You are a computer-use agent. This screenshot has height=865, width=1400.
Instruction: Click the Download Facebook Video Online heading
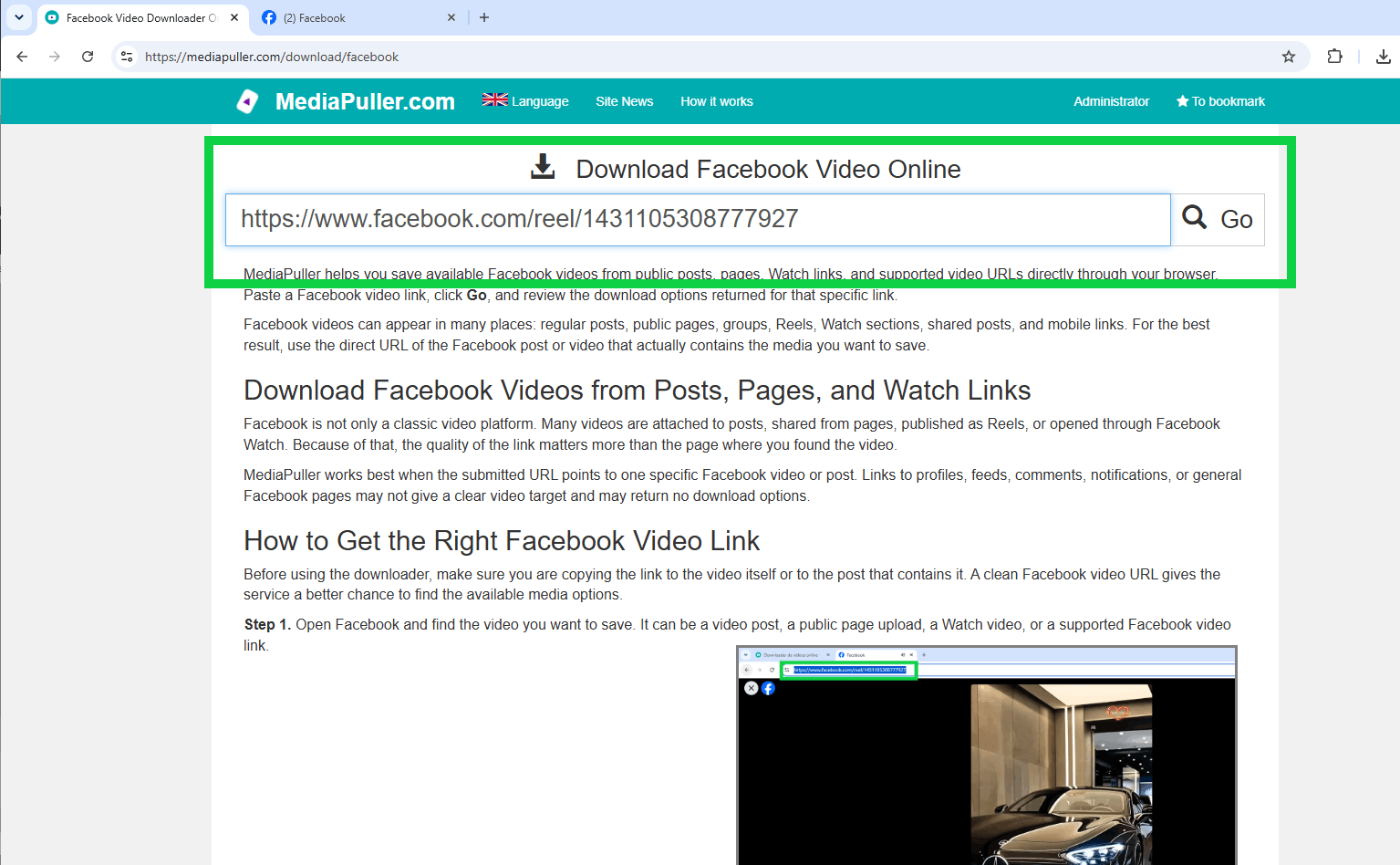click(768, 169)
